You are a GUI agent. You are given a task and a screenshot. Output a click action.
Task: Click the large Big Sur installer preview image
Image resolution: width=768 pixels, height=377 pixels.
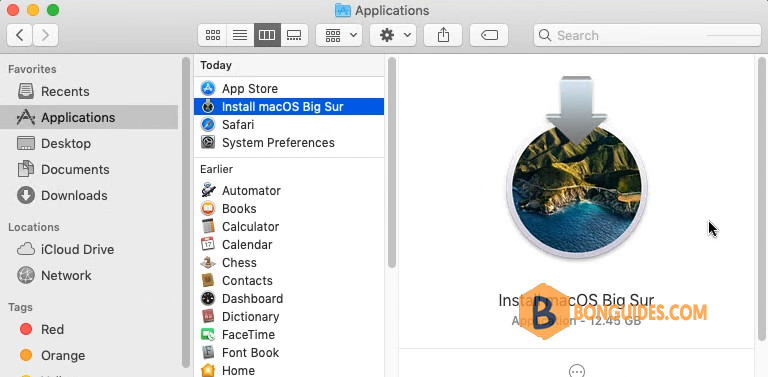(576, 167)
